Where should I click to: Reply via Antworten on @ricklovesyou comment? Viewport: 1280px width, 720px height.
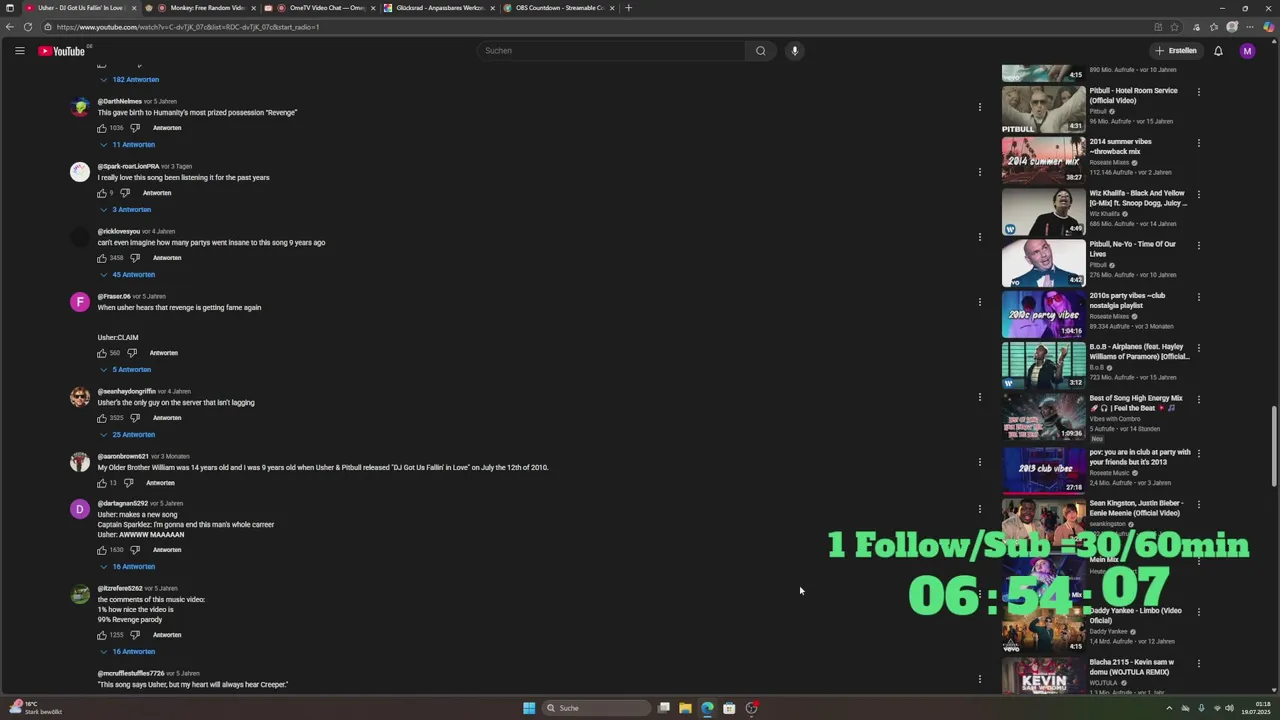click(x=167, y=258)
